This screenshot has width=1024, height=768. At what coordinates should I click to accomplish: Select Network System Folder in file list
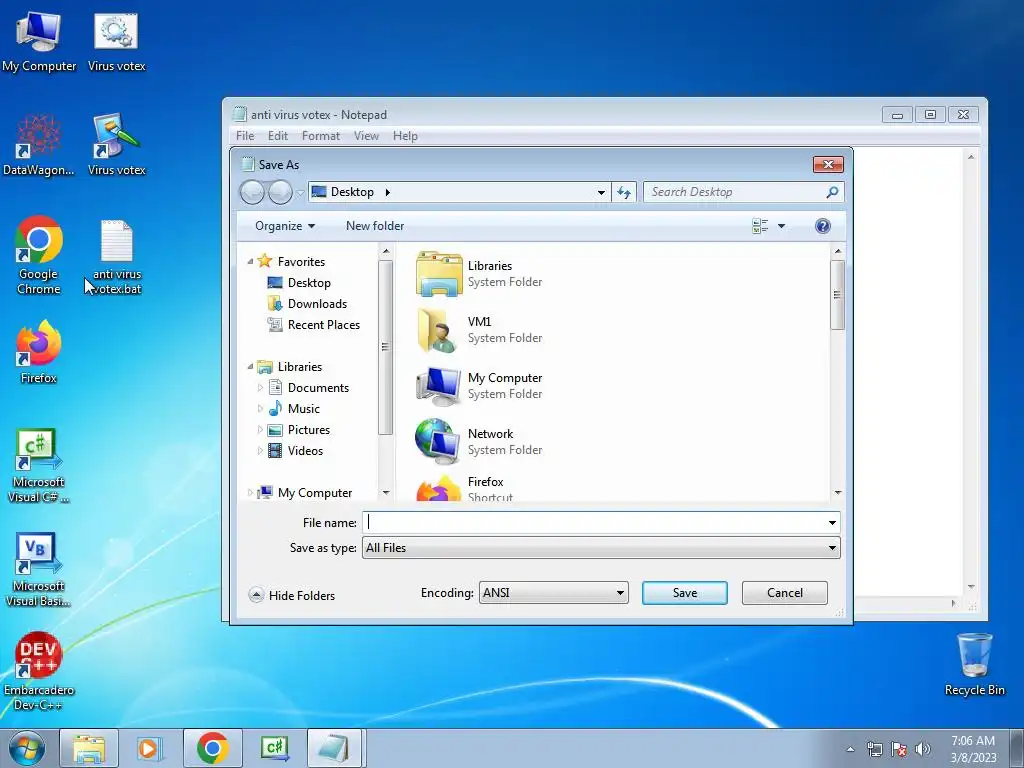480,441
